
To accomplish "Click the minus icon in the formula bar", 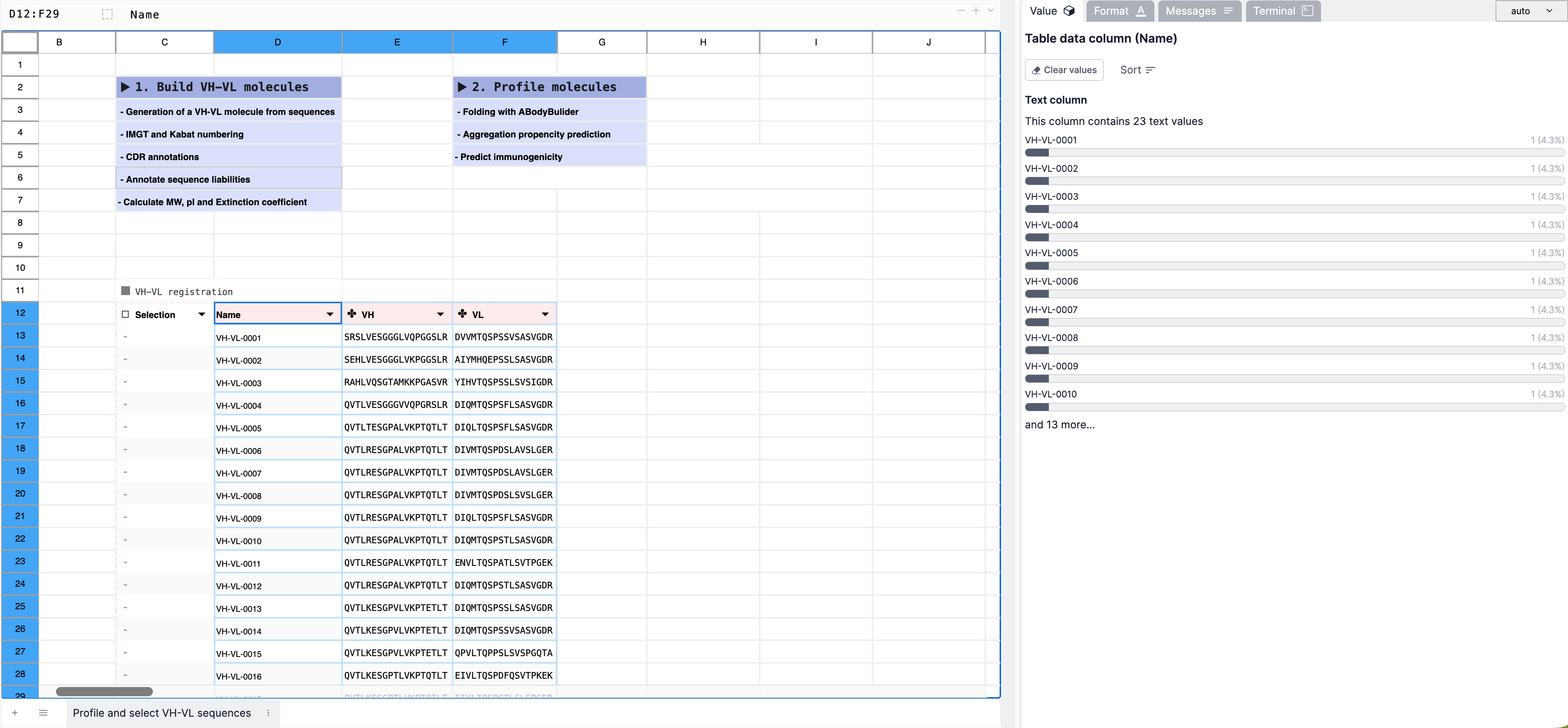I will pos(961,10).
